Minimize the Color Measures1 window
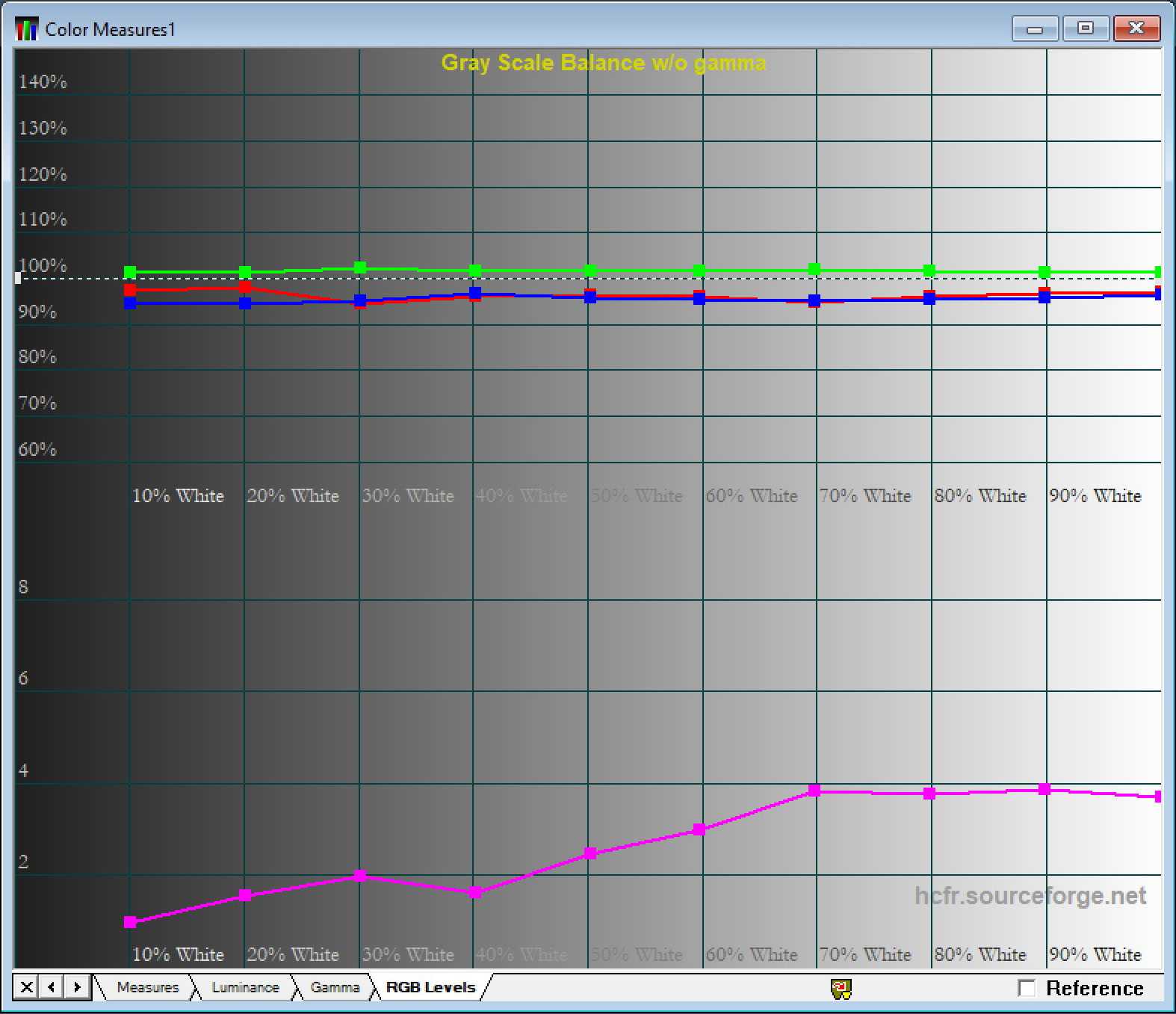 (1035, 29)
